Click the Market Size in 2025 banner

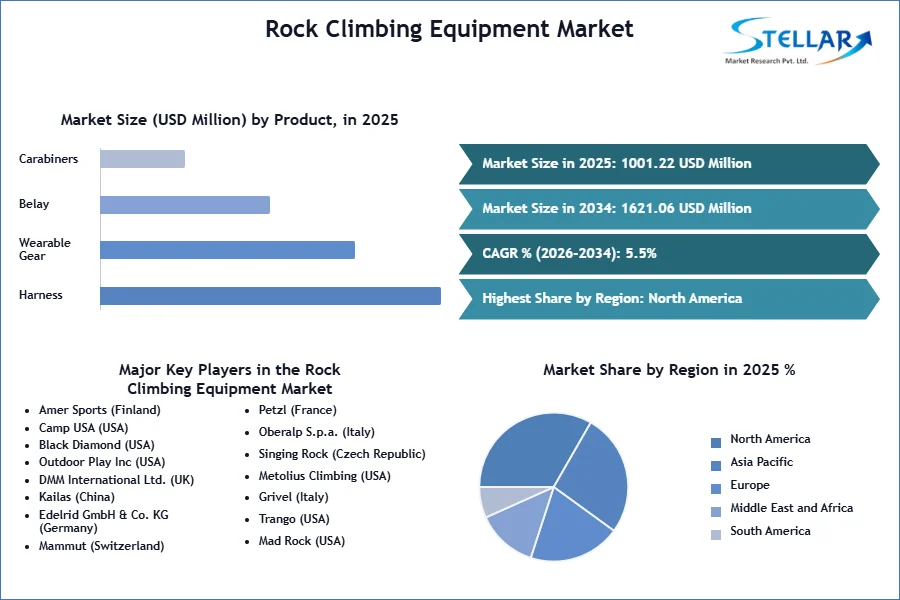[669, 164]
